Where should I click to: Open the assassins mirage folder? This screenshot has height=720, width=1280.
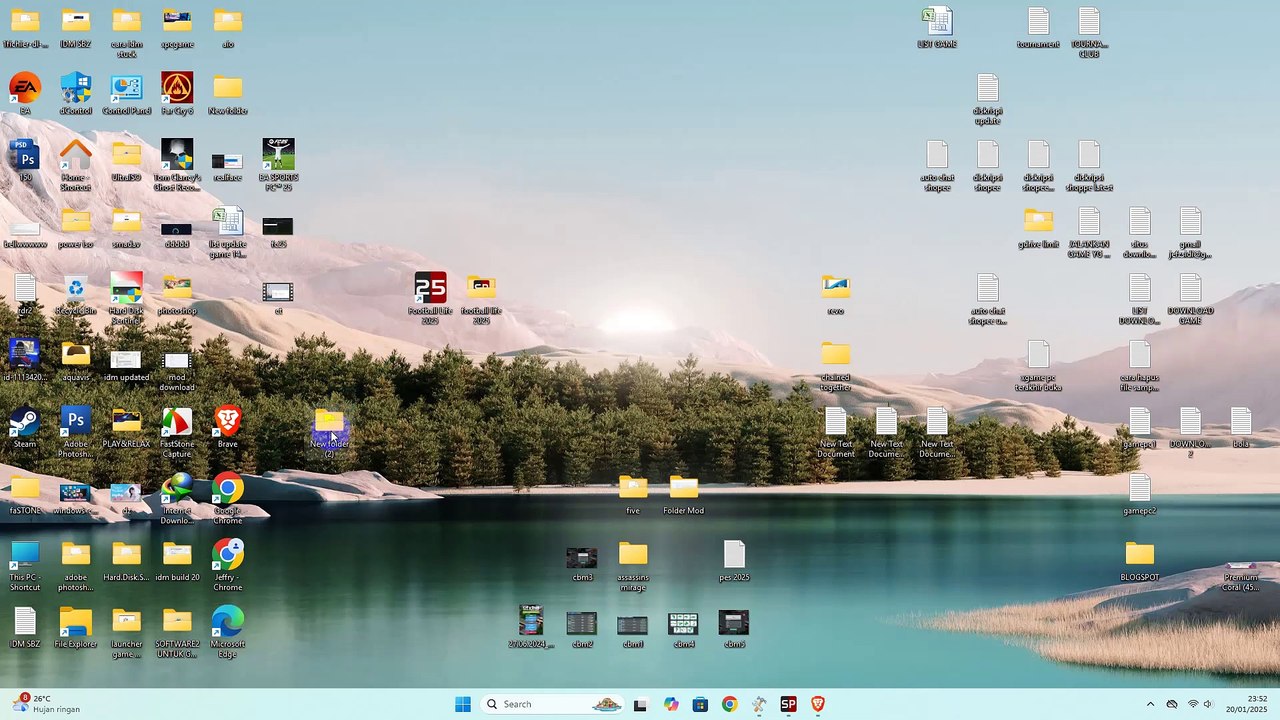tap(633, 555)
